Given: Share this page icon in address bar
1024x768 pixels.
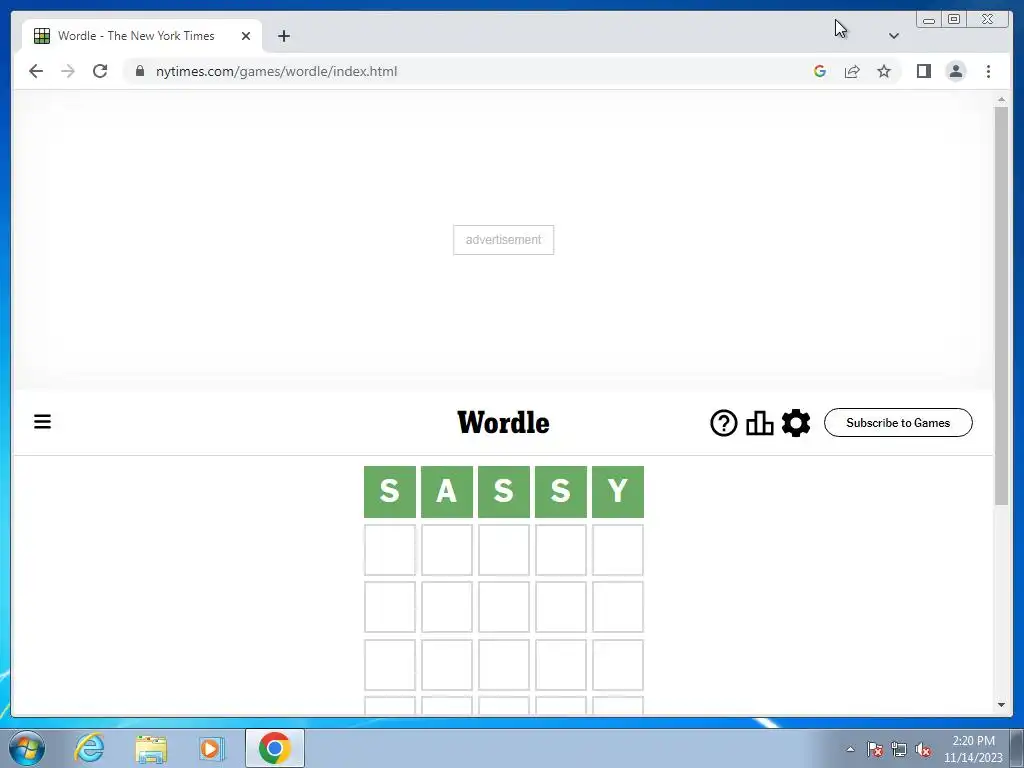Looking at the screenshot, I should 852,71.
